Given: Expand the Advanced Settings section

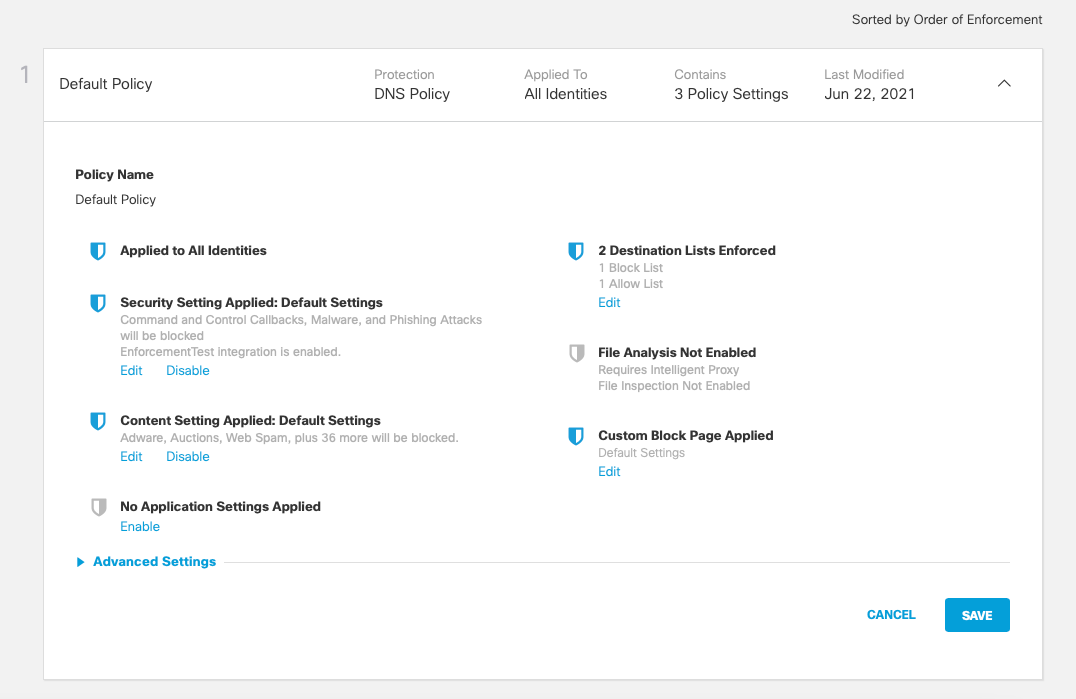Looking at the screenshot, I should (154, 562).
